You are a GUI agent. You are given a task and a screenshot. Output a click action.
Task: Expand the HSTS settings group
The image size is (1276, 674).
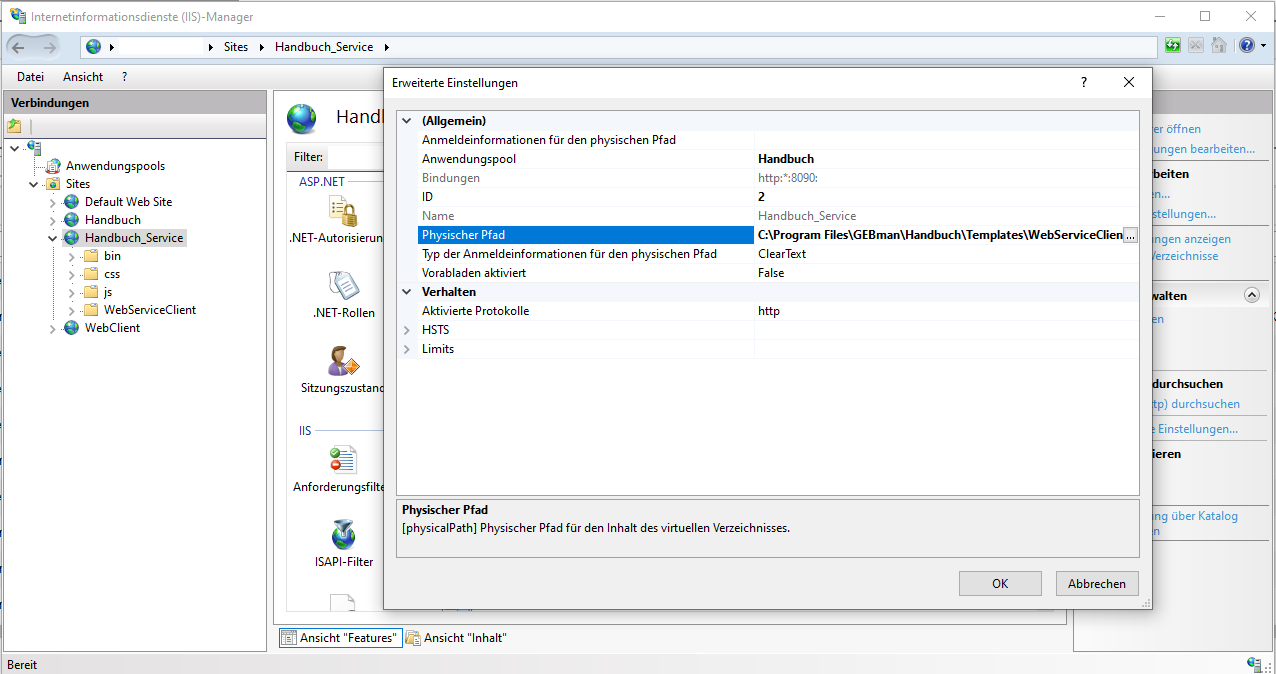[x=407, y=330]
